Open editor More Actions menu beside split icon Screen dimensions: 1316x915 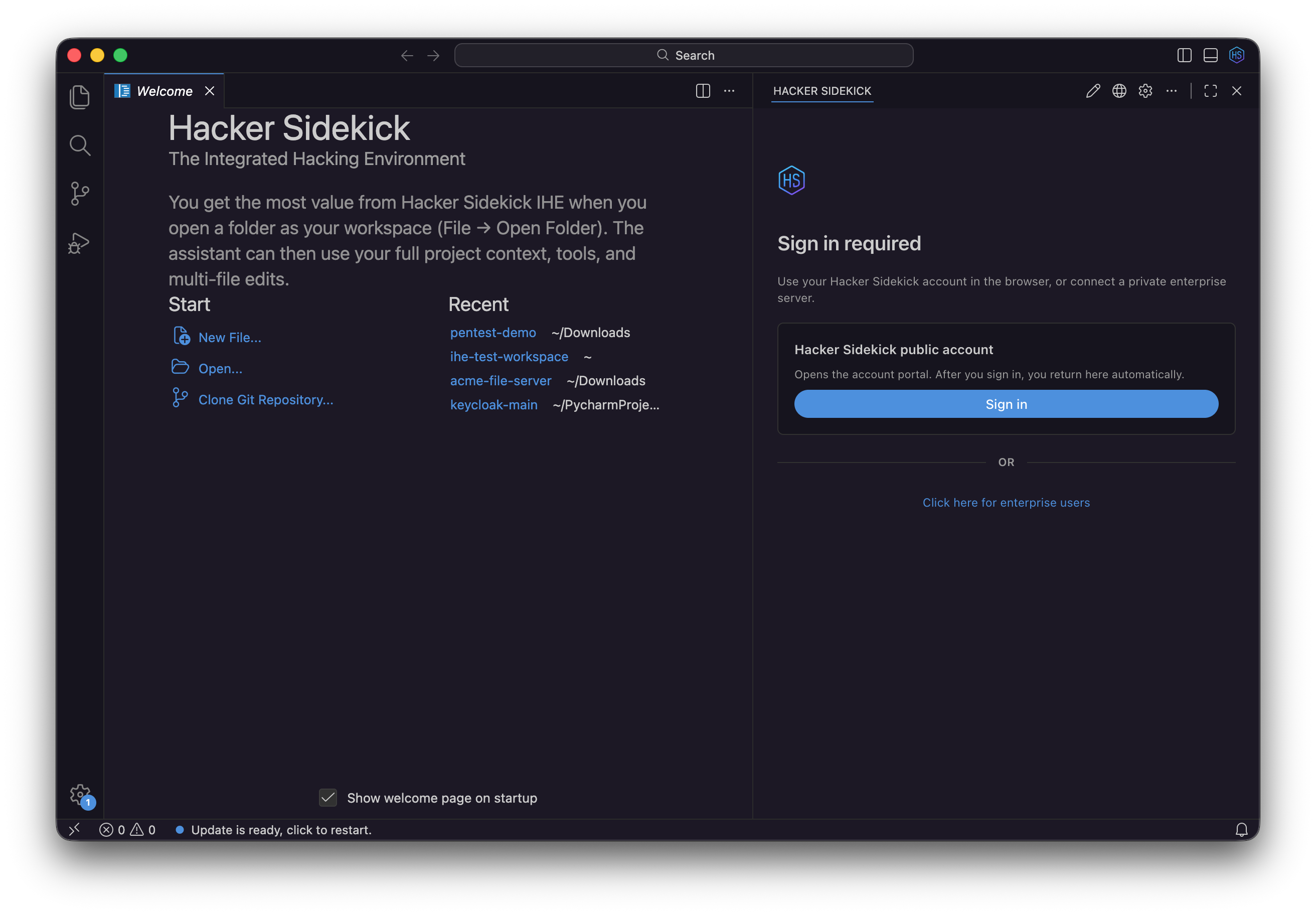point(729,91)
